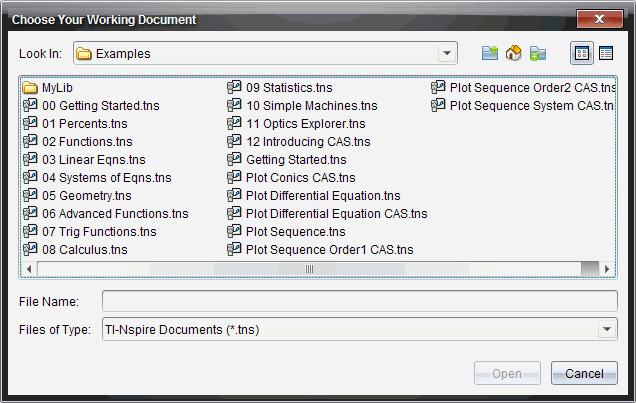
Task: Switch to Details view
Action: (605, 53)
